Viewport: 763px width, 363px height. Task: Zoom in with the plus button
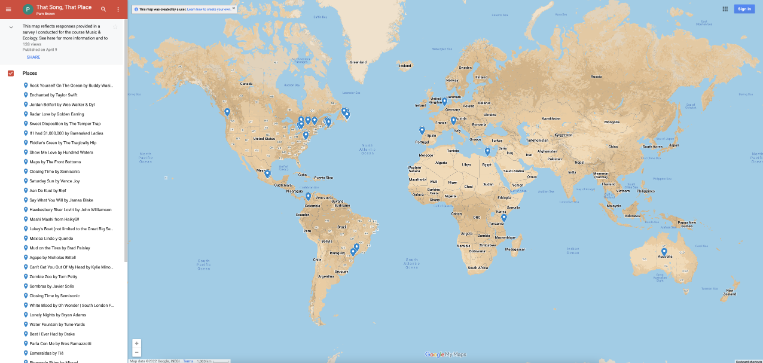point(137,343)
